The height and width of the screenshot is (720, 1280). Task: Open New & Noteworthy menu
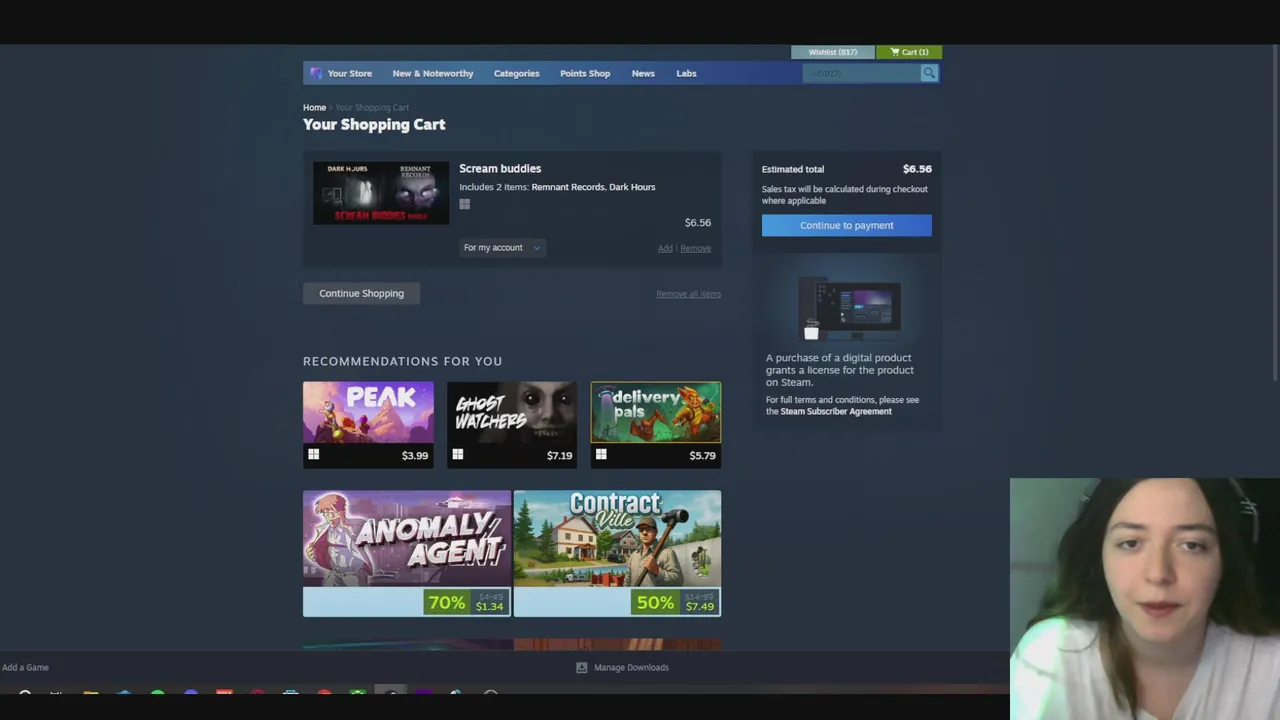[433, 73]
